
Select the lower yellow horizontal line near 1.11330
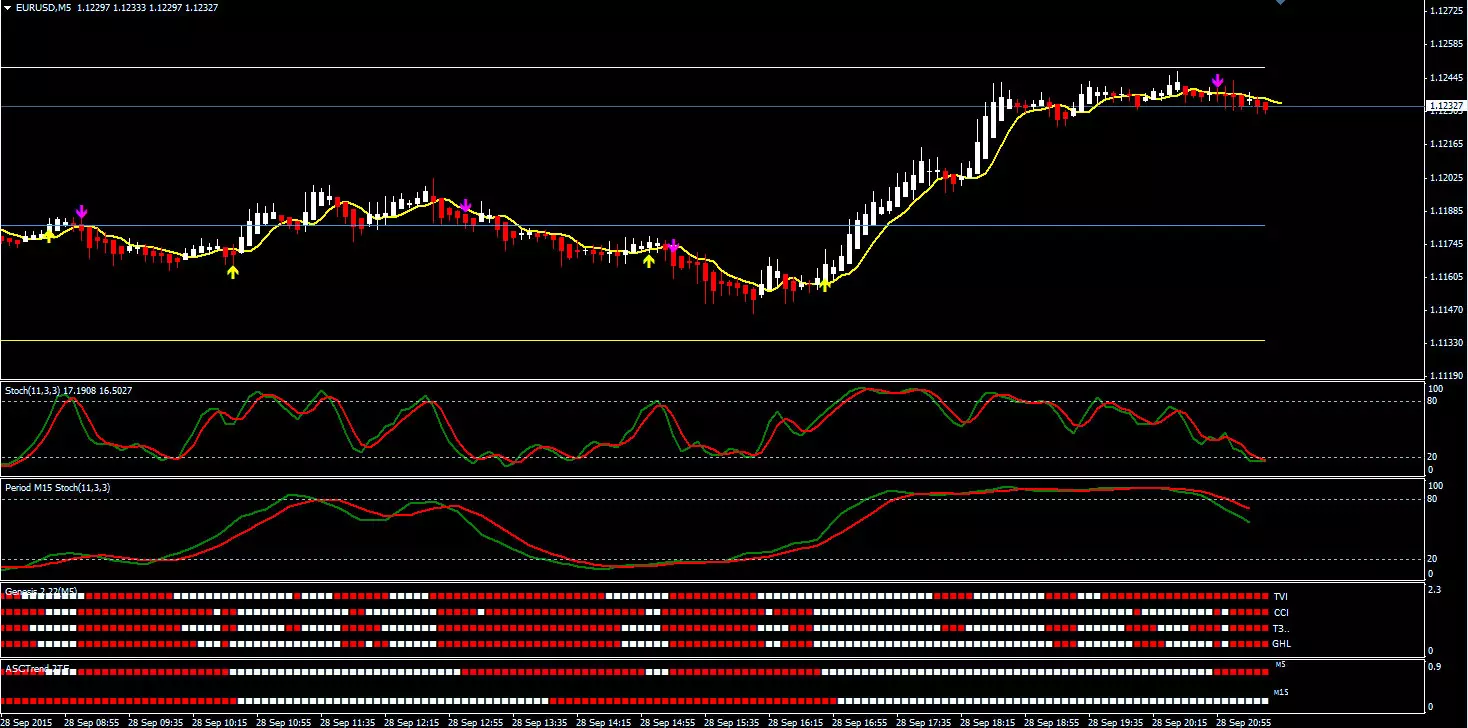pyautogui.click(x=632, y=341)
